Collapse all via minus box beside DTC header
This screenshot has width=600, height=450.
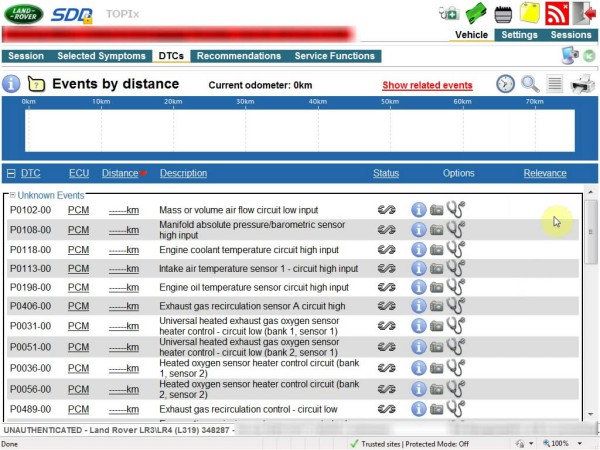[x=10, y=174]
